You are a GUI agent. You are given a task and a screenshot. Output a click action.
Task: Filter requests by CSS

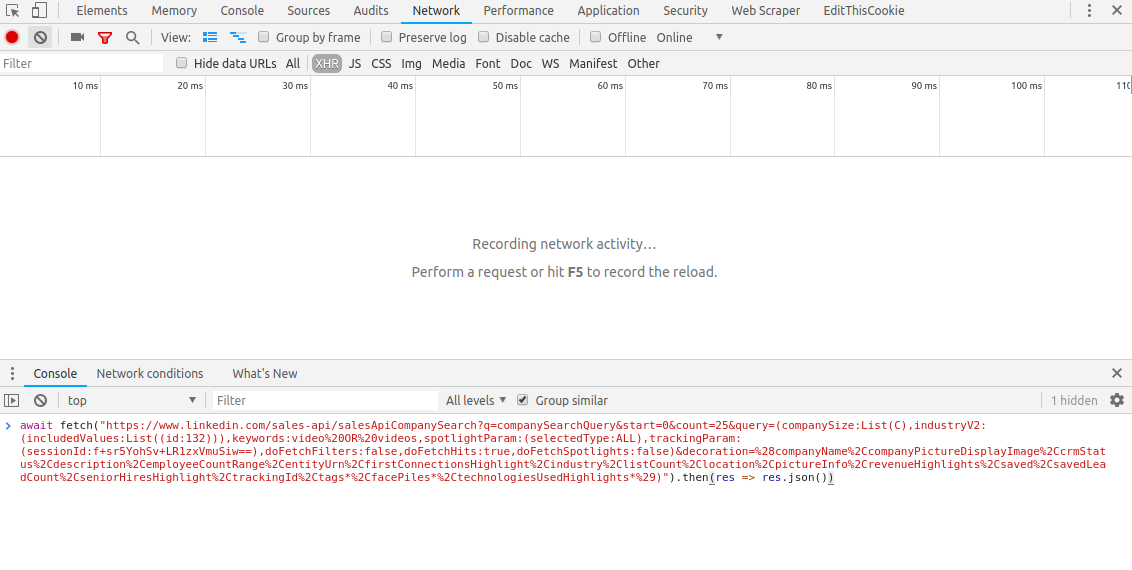[x=381, y=63]
